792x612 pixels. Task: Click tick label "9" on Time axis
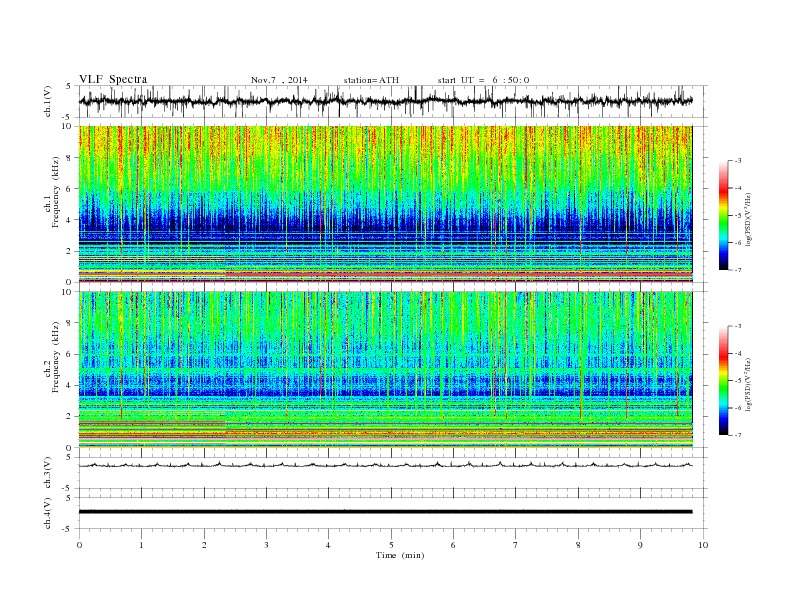640,545
